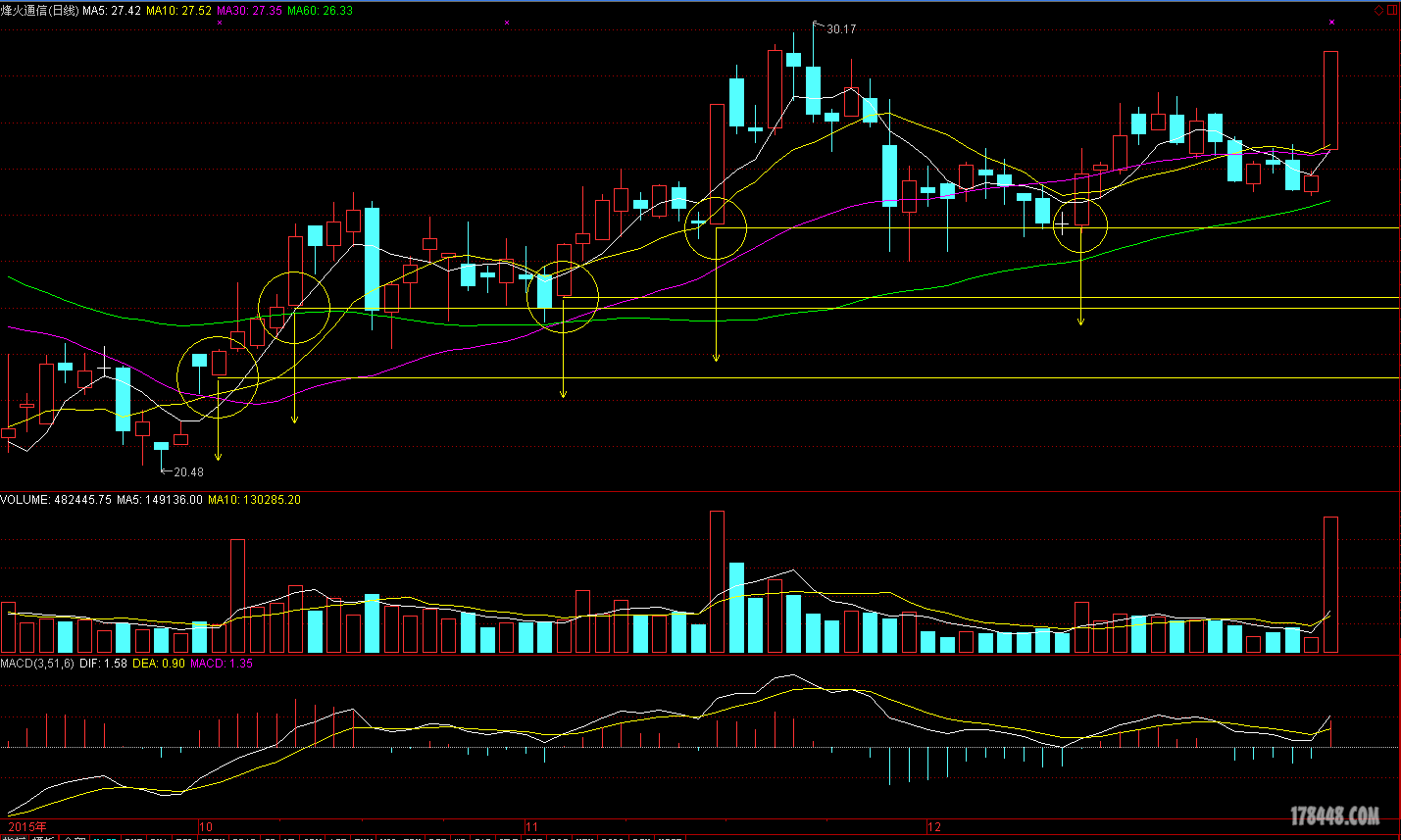
Task: Click the month 10 timeline marker
Action: tap(206, 827)
